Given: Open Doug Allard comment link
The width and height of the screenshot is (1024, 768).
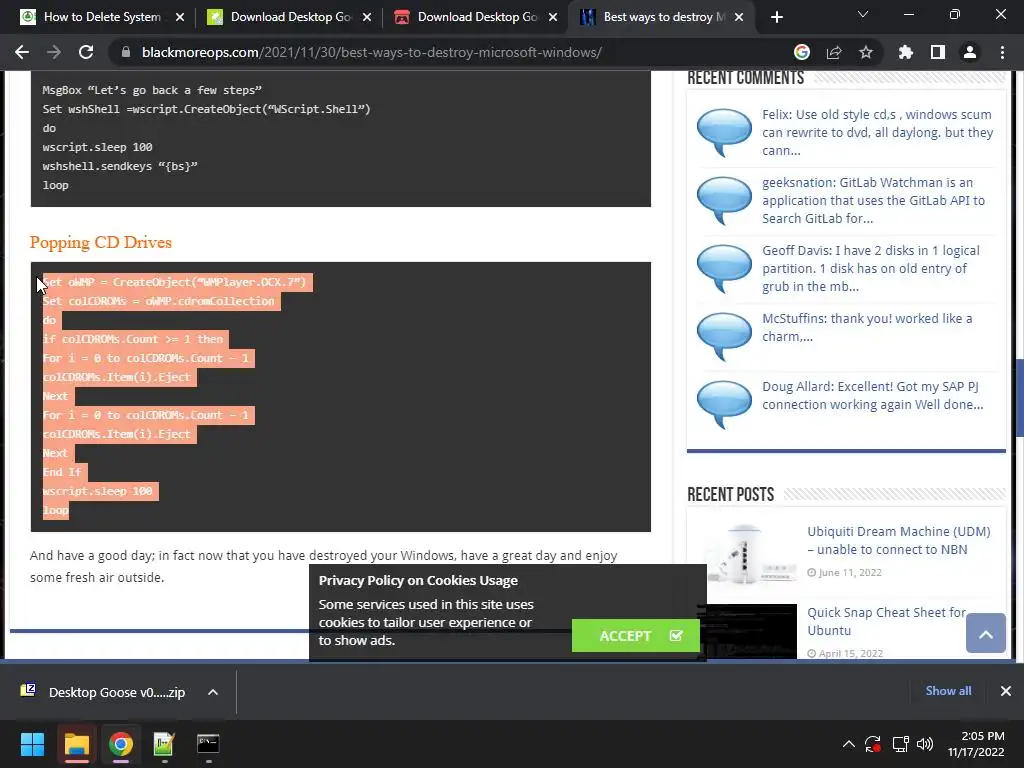Looking at the screenshot, I should [872, 395].
